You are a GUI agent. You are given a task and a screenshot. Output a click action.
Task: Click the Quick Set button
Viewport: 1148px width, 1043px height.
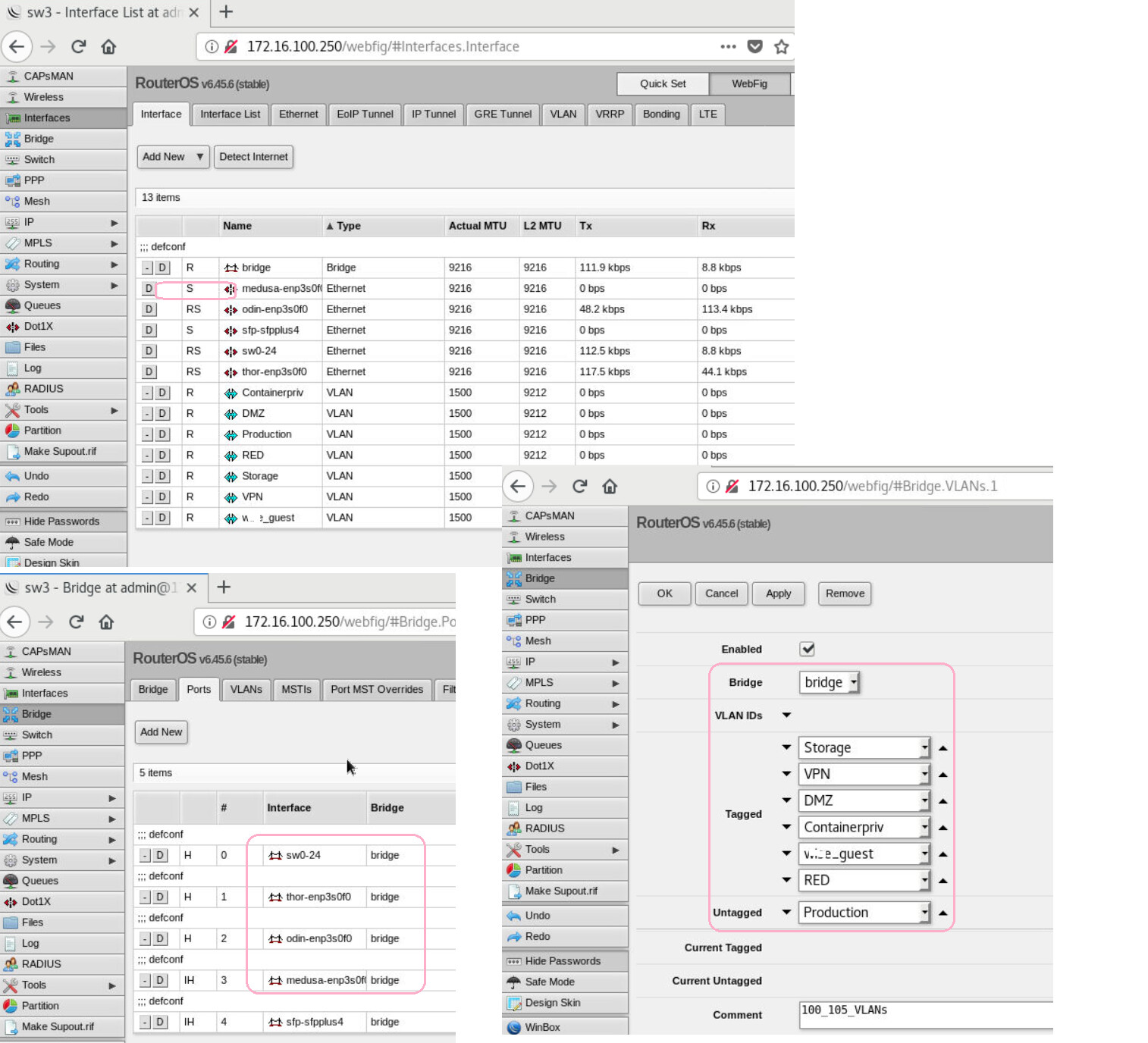pyautogui.click(x=663, y=84)
